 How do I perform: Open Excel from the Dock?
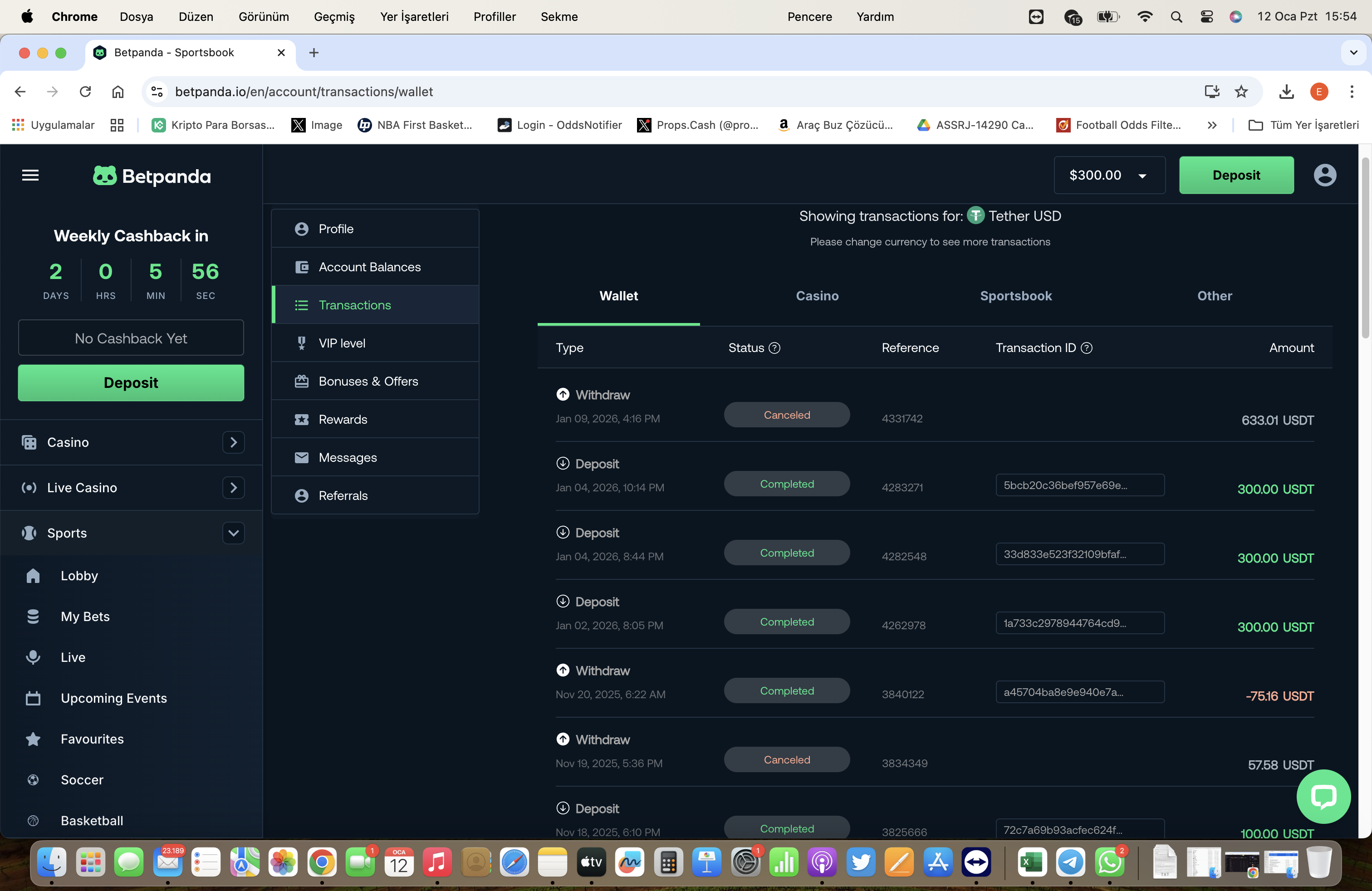click(x=1032, y=862)
